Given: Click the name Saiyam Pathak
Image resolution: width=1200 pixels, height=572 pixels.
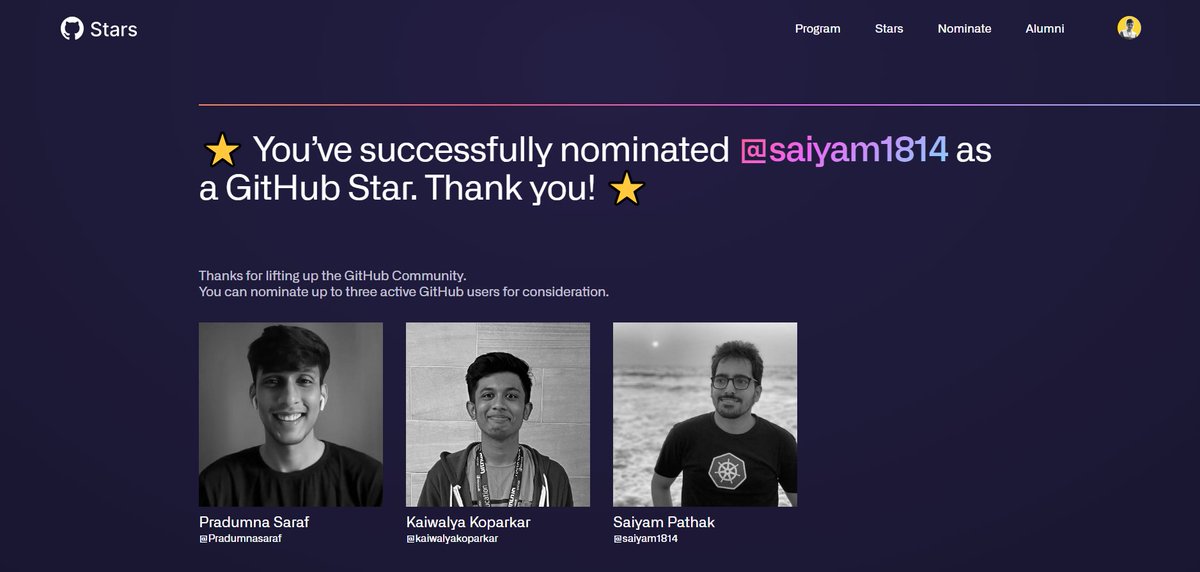Looking at the screenshot, I should click(x=664, y=522).
